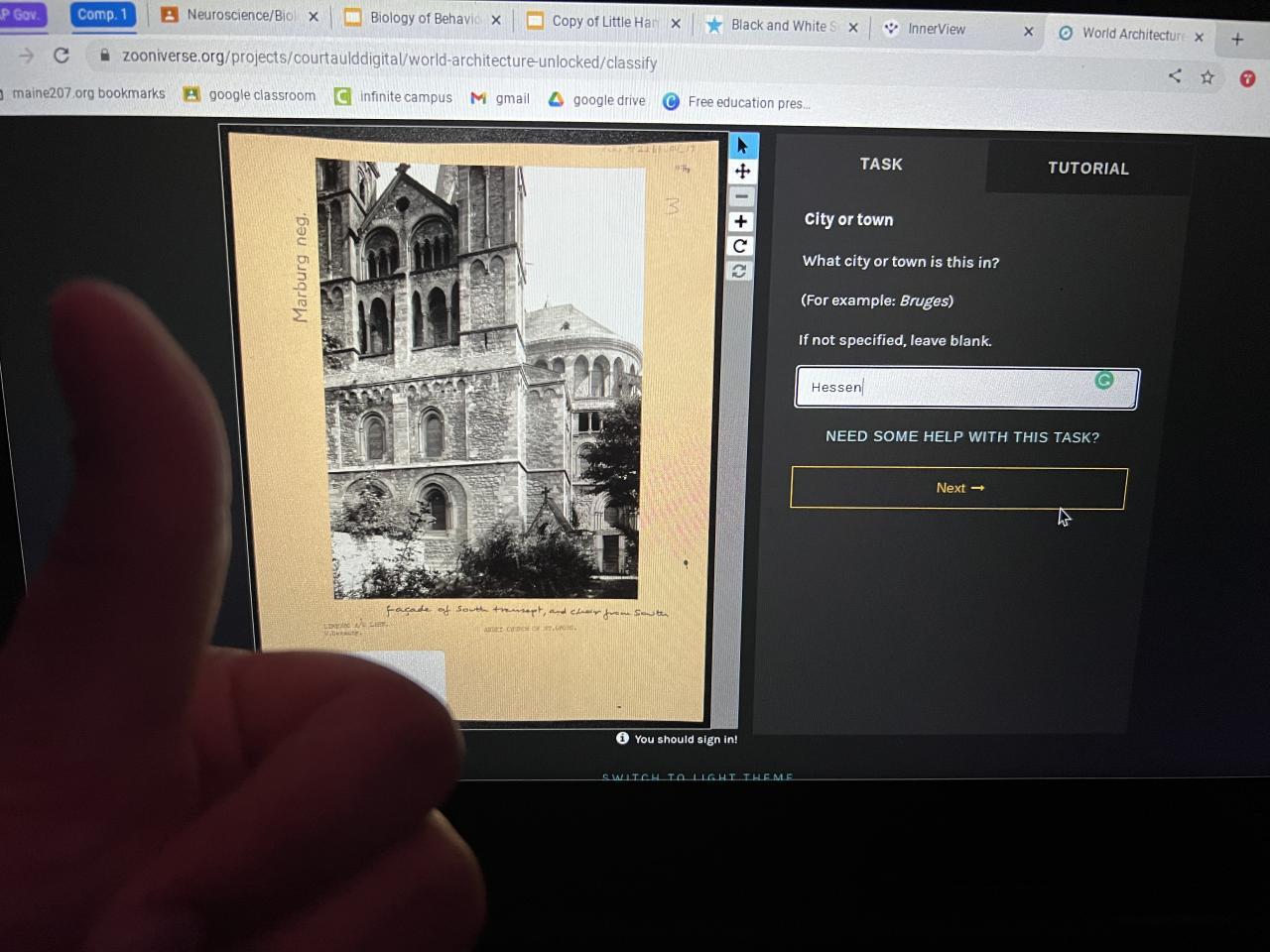Click the 'City or town' heading
The height and width of the screenshot is (952, 1270).
[x=848, y=220]
